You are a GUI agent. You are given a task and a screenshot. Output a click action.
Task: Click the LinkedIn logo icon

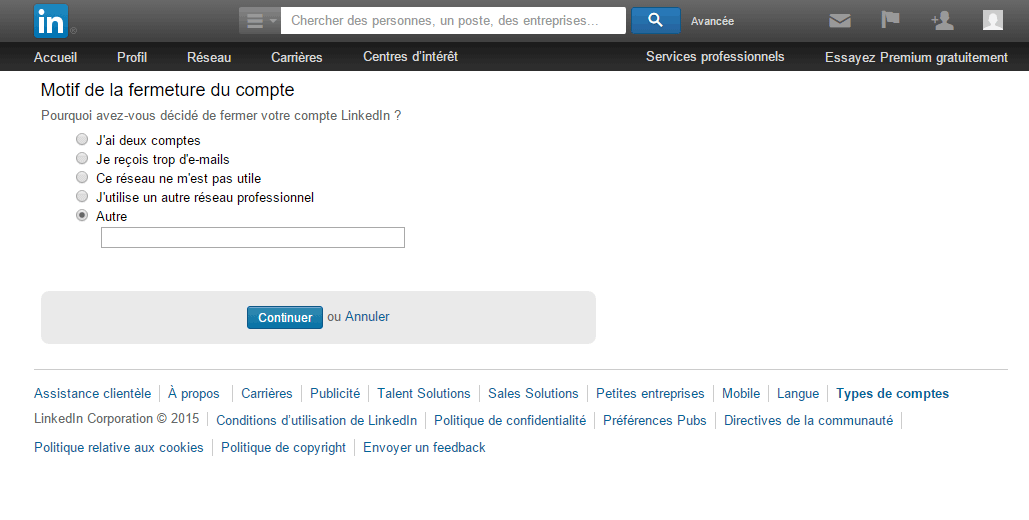pos(51,21)
